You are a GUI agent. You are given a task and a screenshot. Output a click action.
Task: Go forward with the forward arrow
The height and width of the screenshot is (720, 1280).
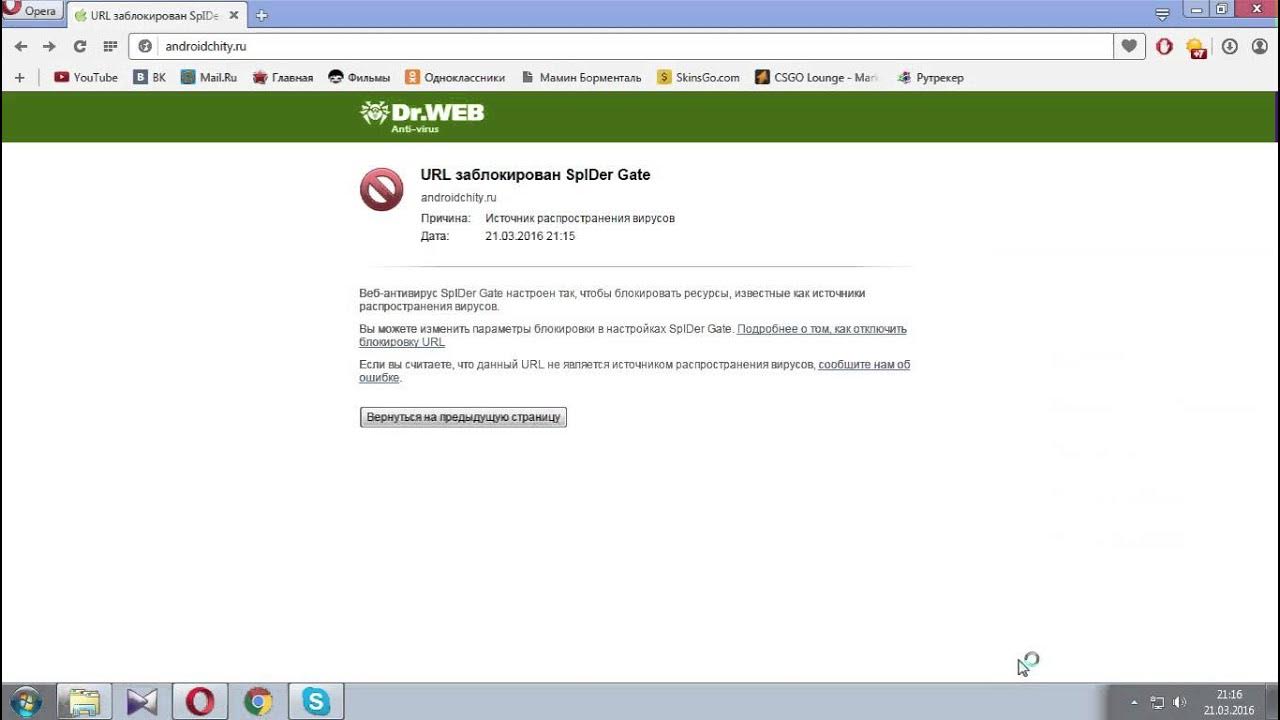[x=49, y=46]
